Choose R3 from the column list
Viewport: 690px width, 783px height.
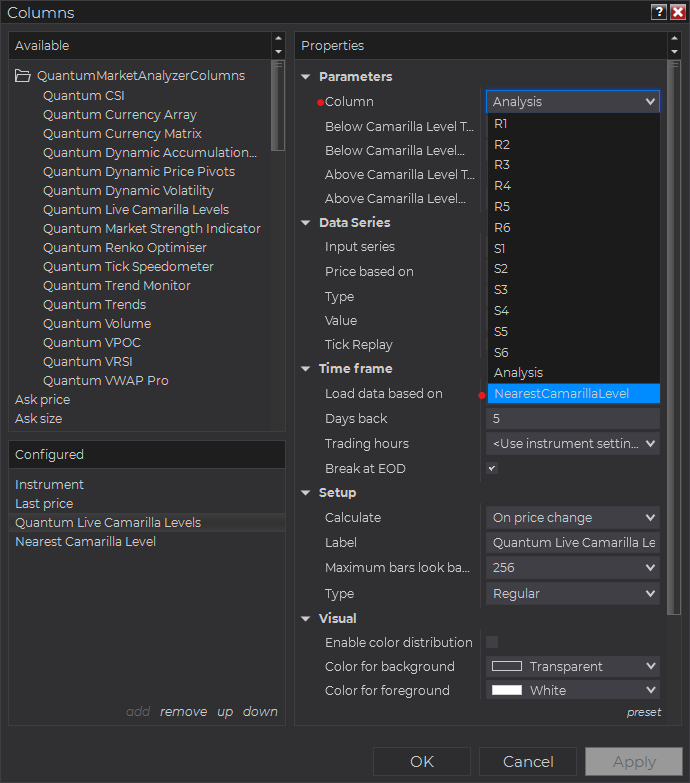[x=574, y=165]
